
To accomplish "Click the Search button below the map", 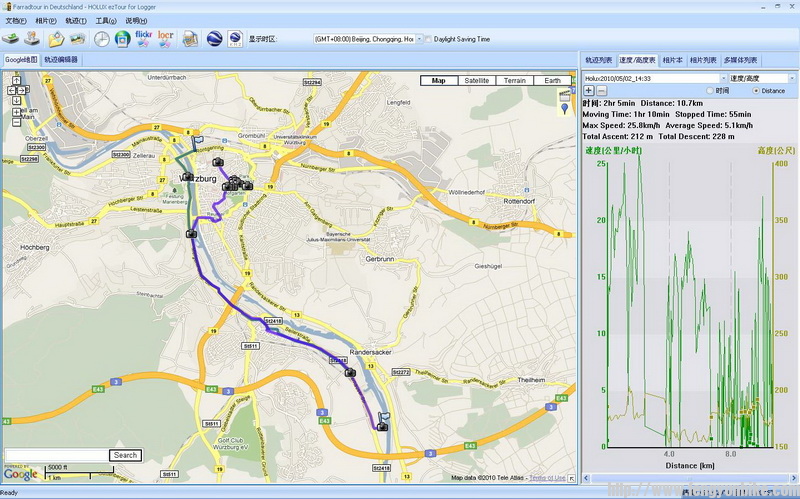I will pyautogui.click(x=125, y=455).
